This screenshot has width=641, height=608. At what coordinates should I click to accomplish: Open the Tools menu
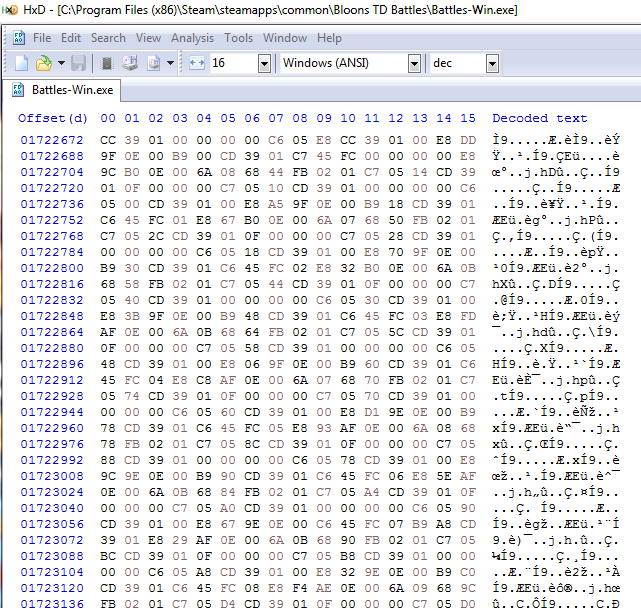pos(239,38)
